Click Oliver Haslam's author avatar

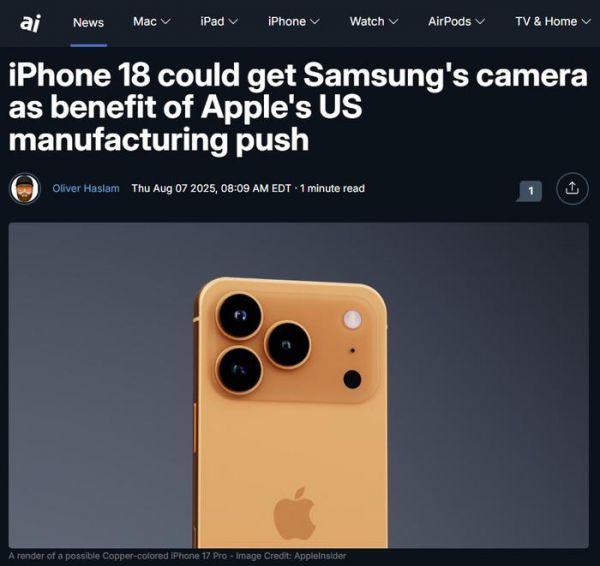click(x=25, y=188)
